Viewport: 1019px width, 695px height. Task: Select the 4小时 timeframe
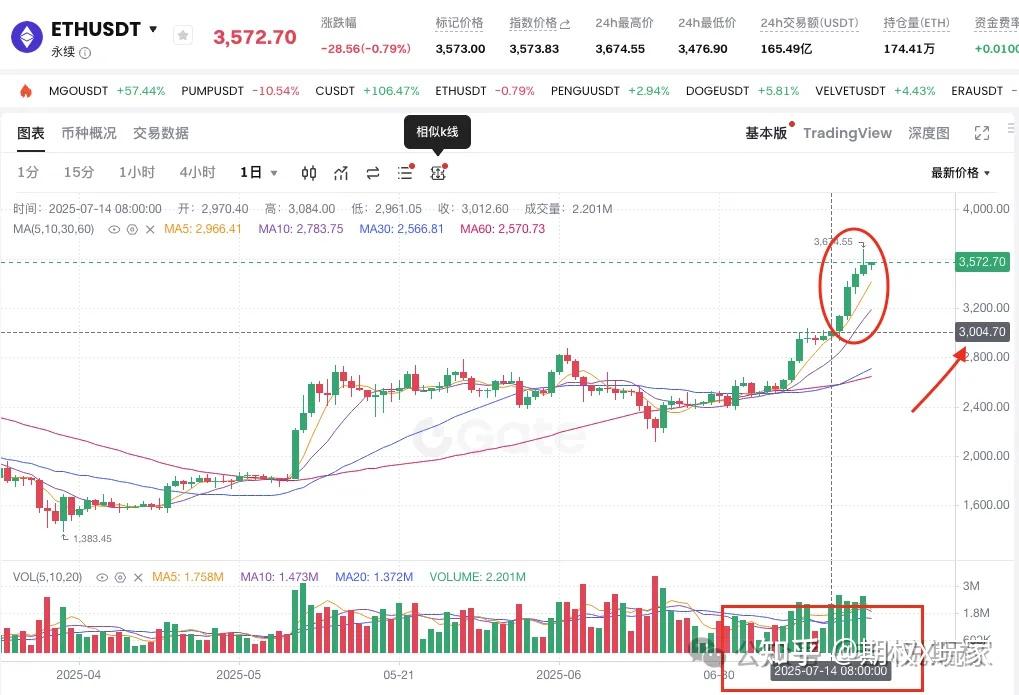coord(197,173)
